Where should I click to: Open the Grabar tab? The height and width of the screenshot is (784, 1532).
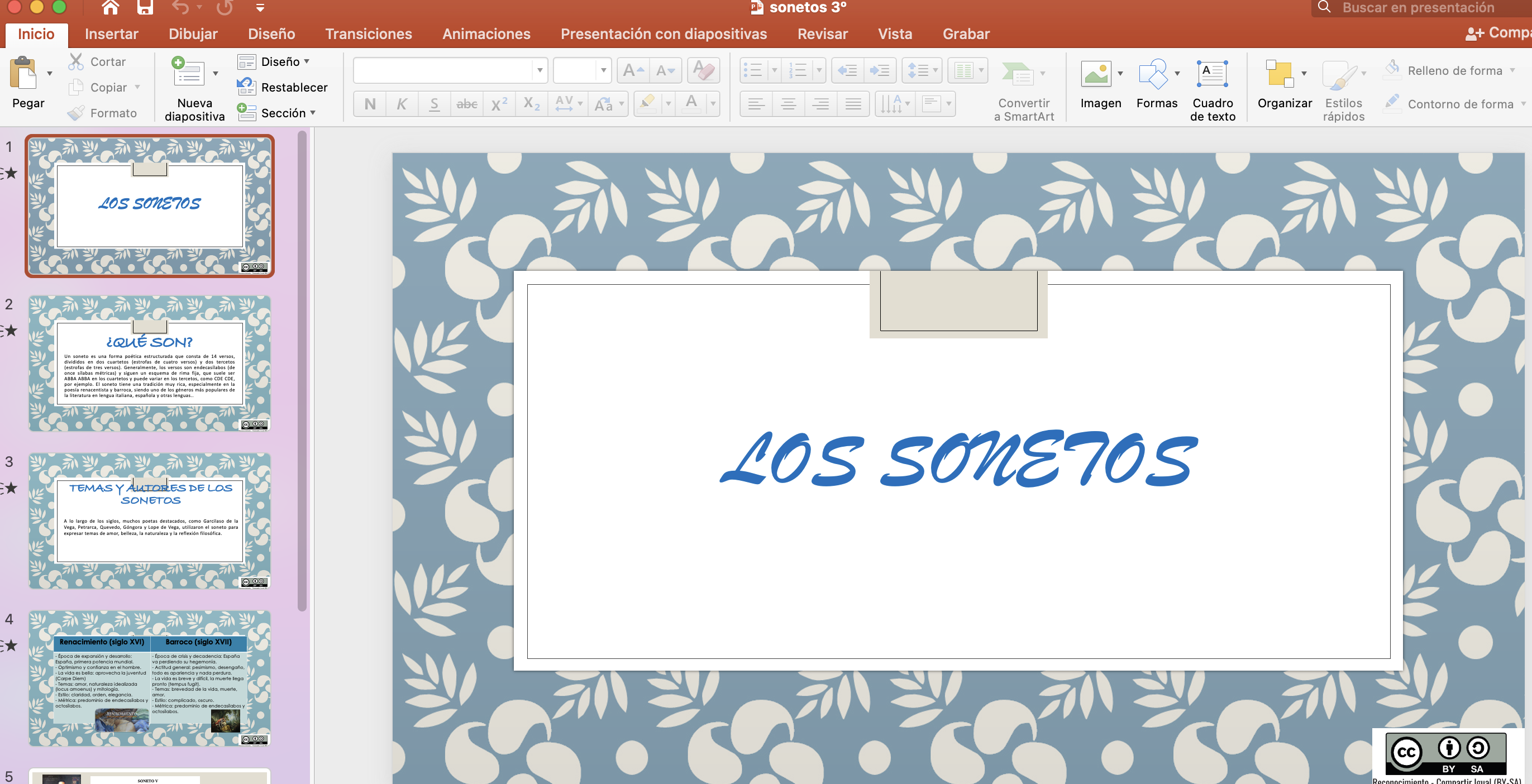pyautogui.click(x=966, y=34)
